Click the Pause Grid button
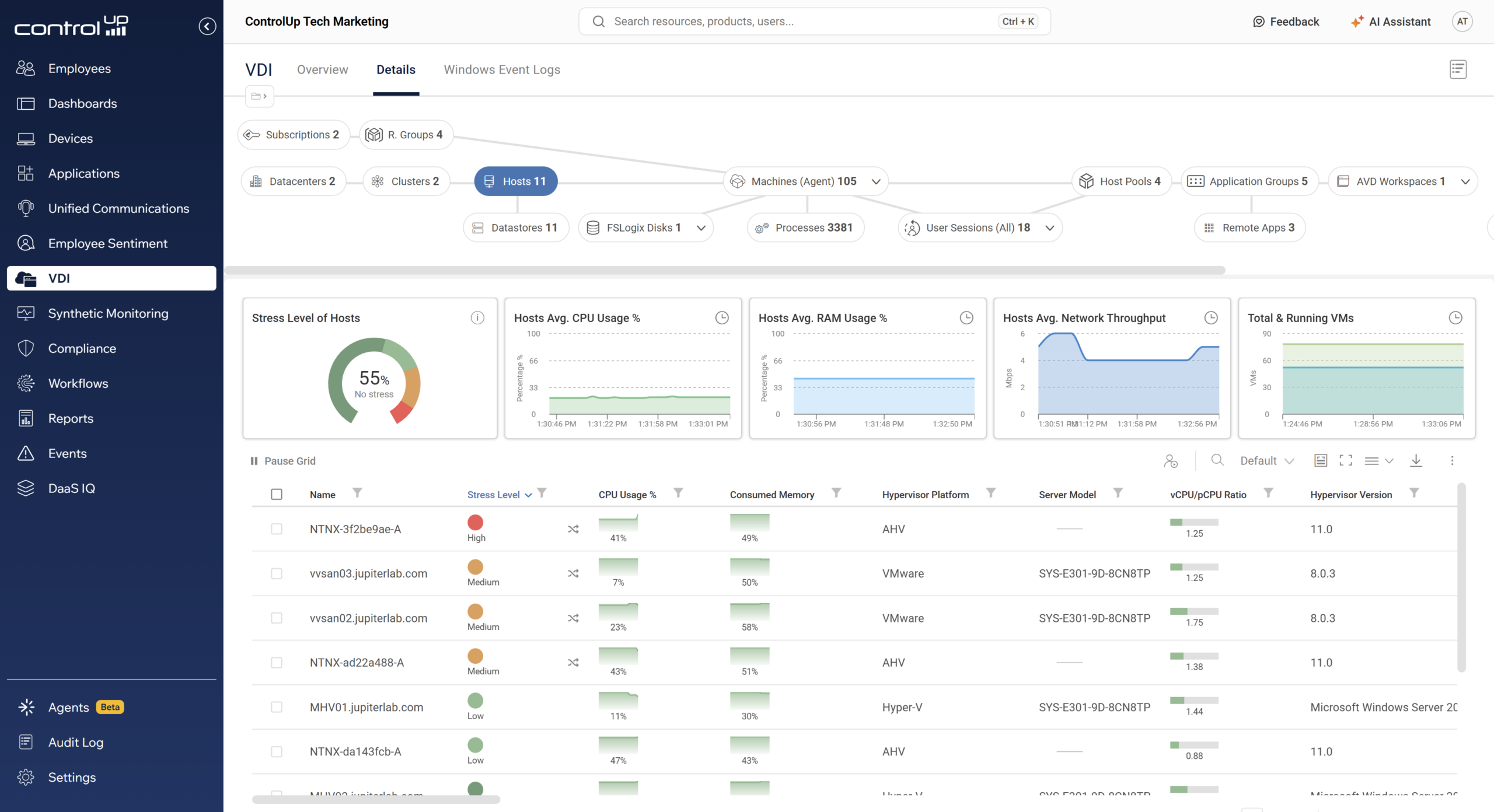This screenshot has height=812, width=1494. tap(283, 461)
